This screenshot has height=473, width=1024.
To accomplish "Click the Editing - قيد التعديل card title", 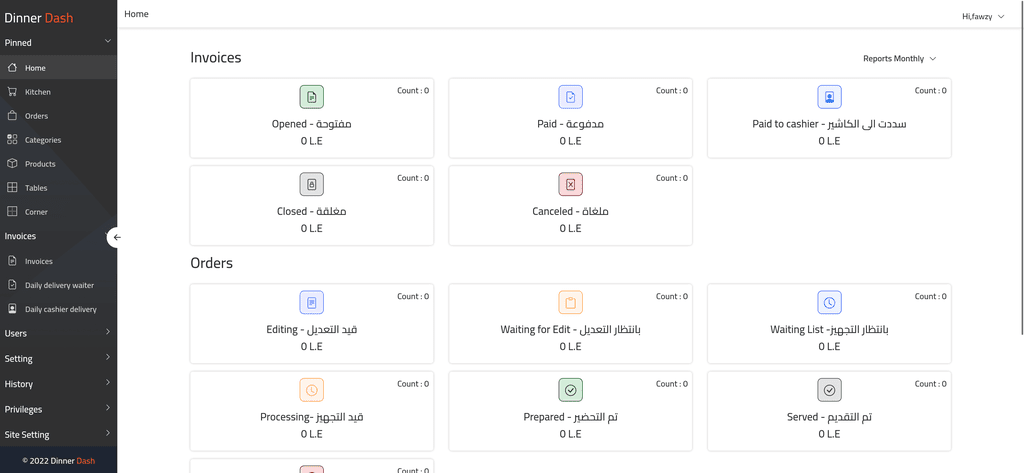I will [312, 329].
